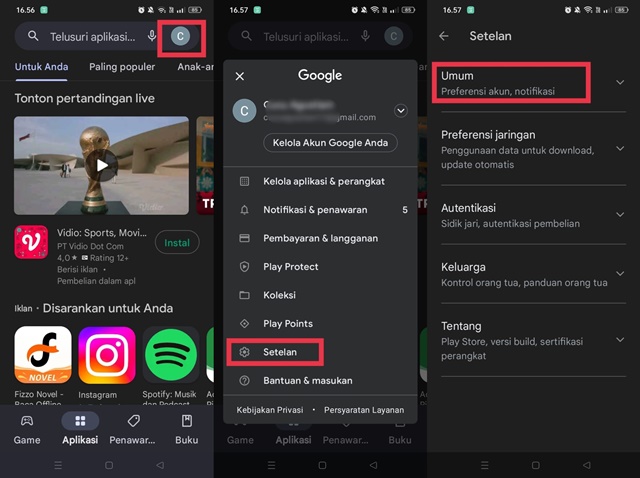Image resolution: width=640 pixels, height=478 pixels.
Task: Tap the first screen recent apps navigation button
Action: [x=58, y=465]
